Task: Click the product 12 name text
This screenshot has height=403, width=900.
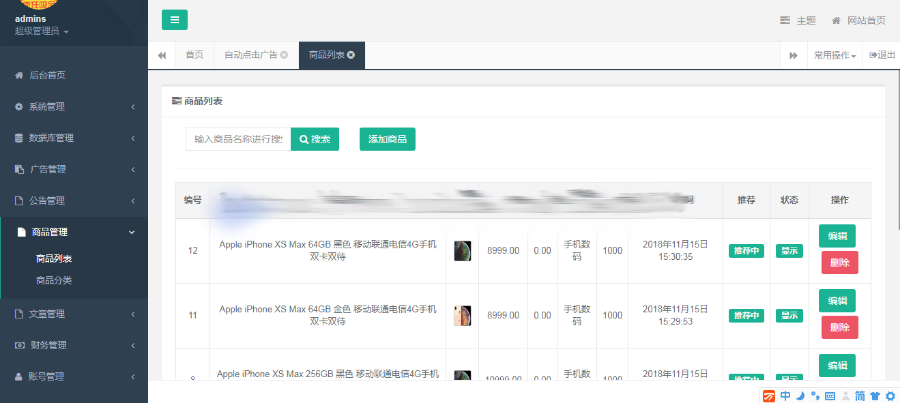Action: pyautogui.click(x=328, y=251)
